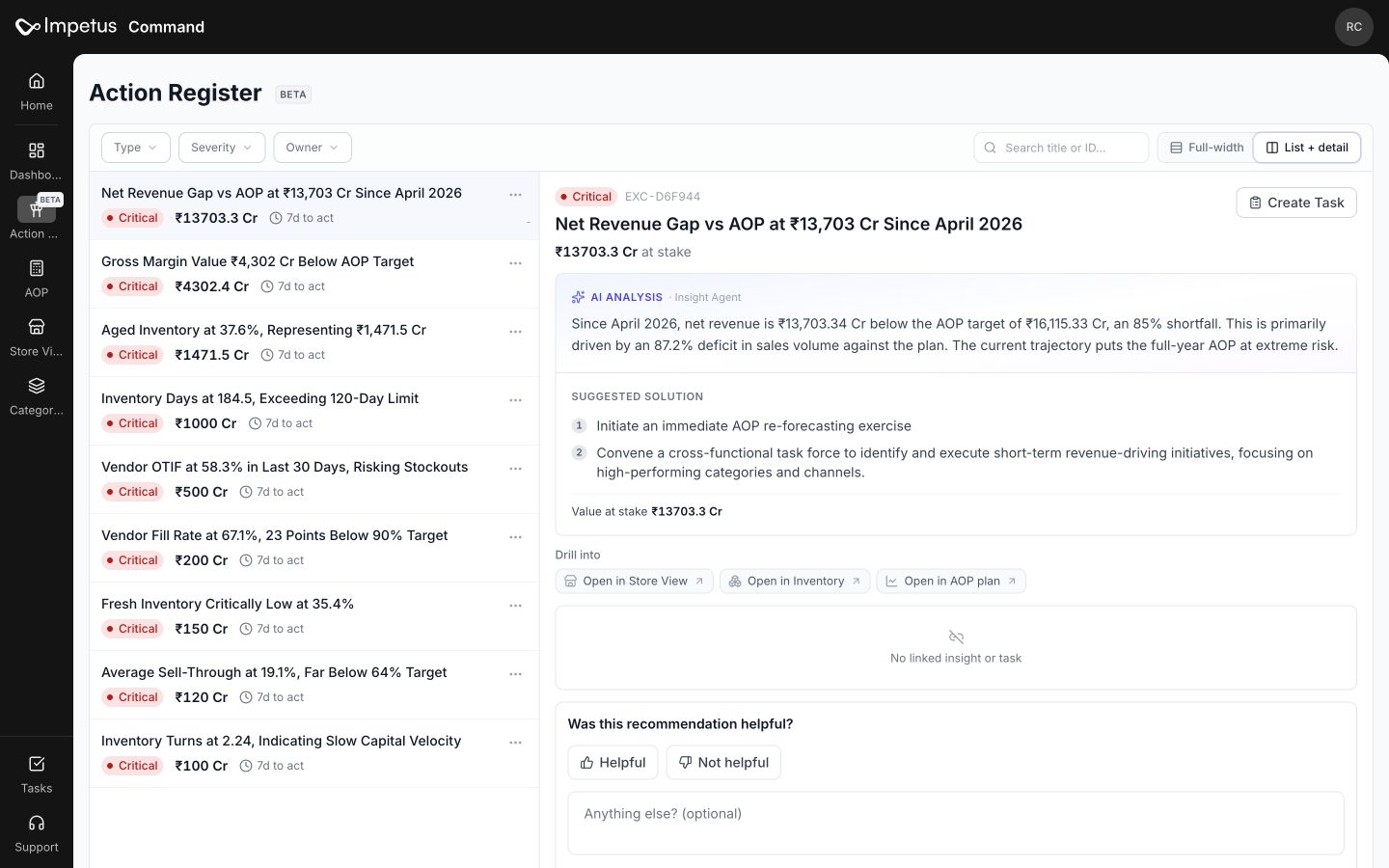The width and height of the screenshot is (1389, 868).
Task: Expand the Type filter dropdown
Action: (135, 148)
